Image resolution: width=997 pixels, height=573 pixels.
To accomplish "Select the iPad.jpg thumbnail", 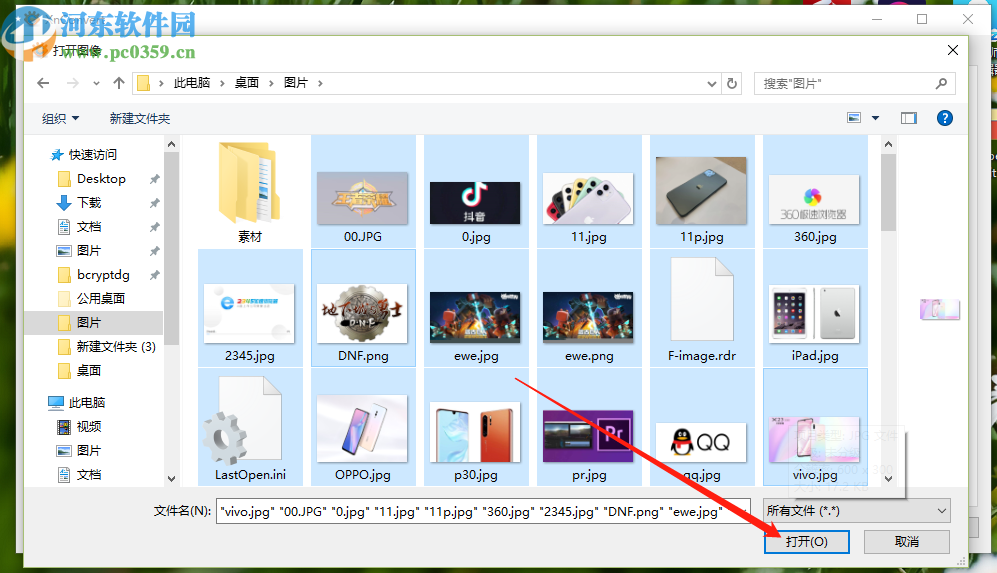I will tap(815, 314).
